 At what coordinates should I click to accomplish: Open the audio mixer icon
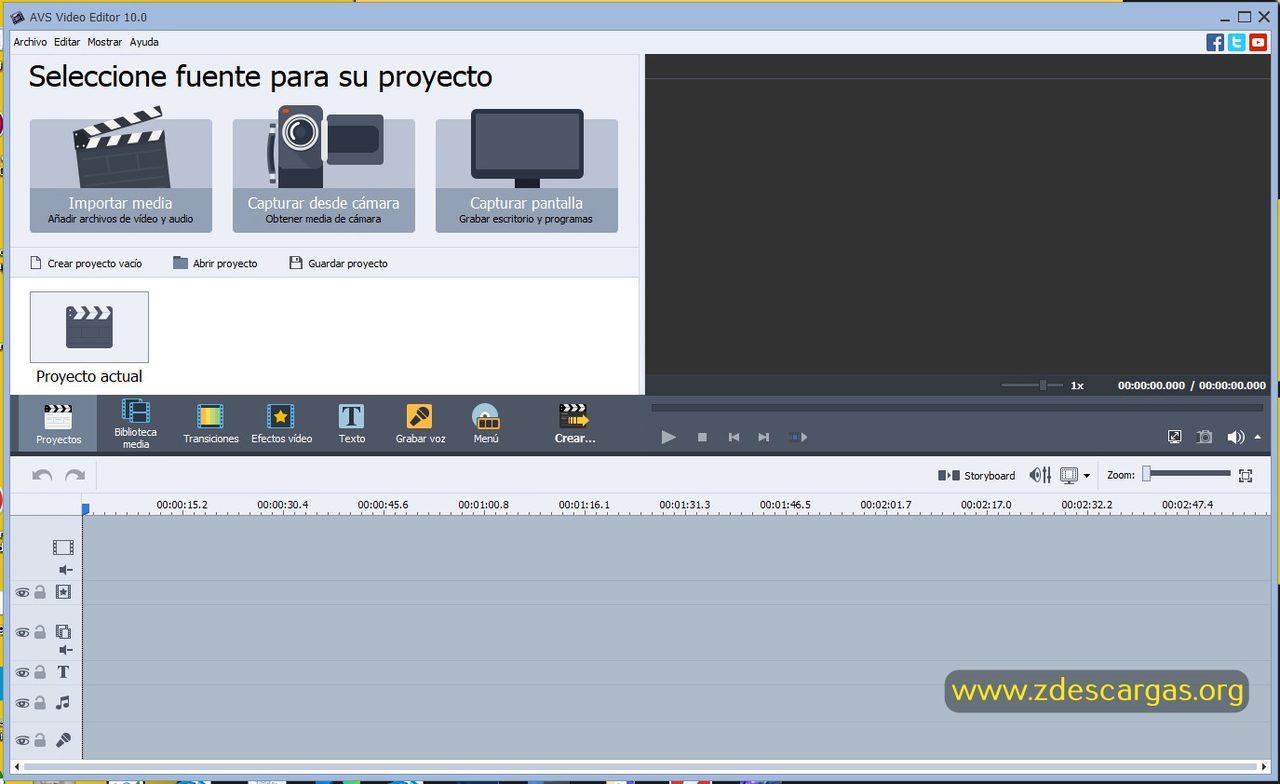1040,475
